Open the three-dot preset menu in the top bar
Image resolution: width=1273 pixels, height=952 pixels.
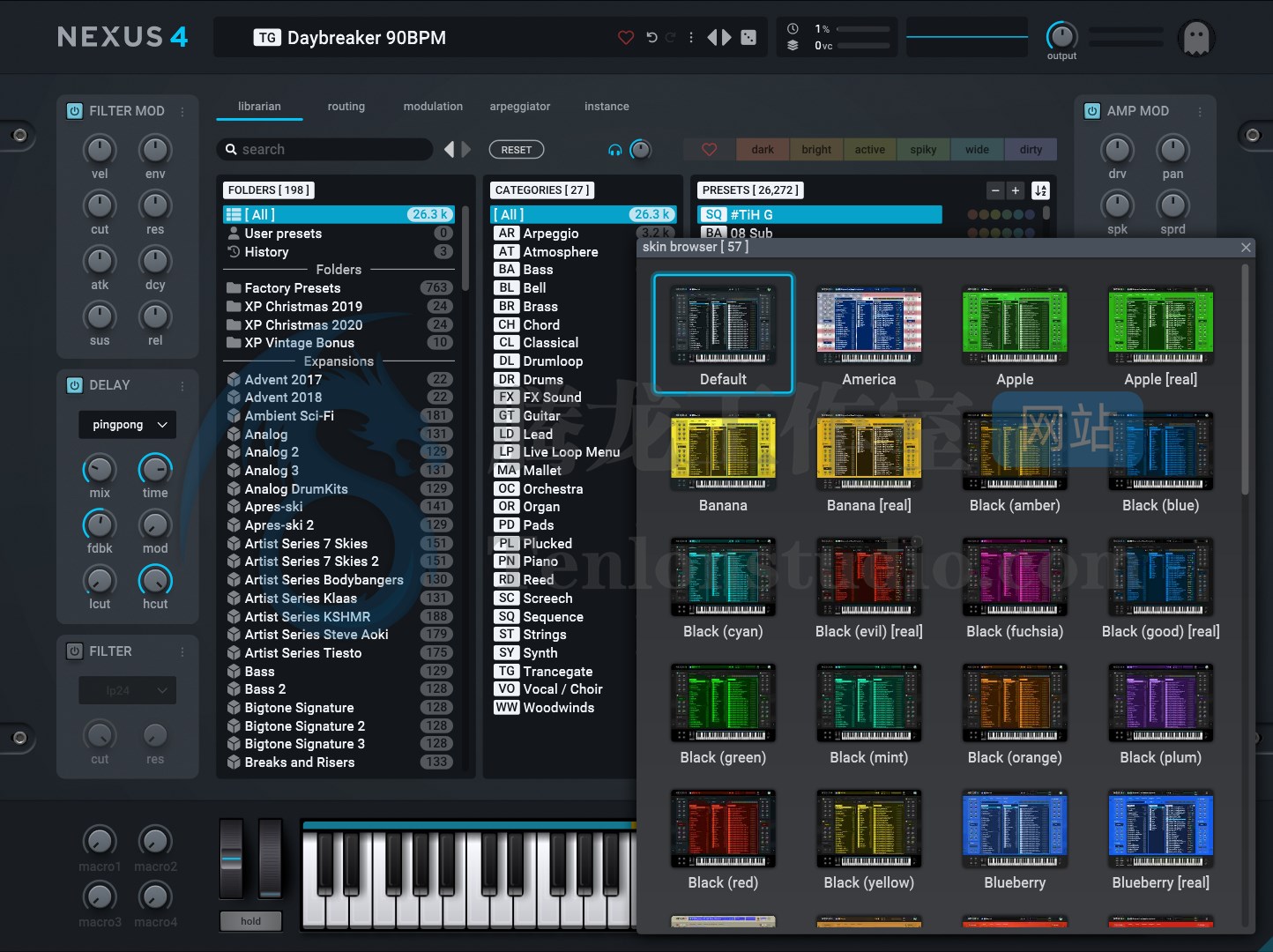point(691,37)
